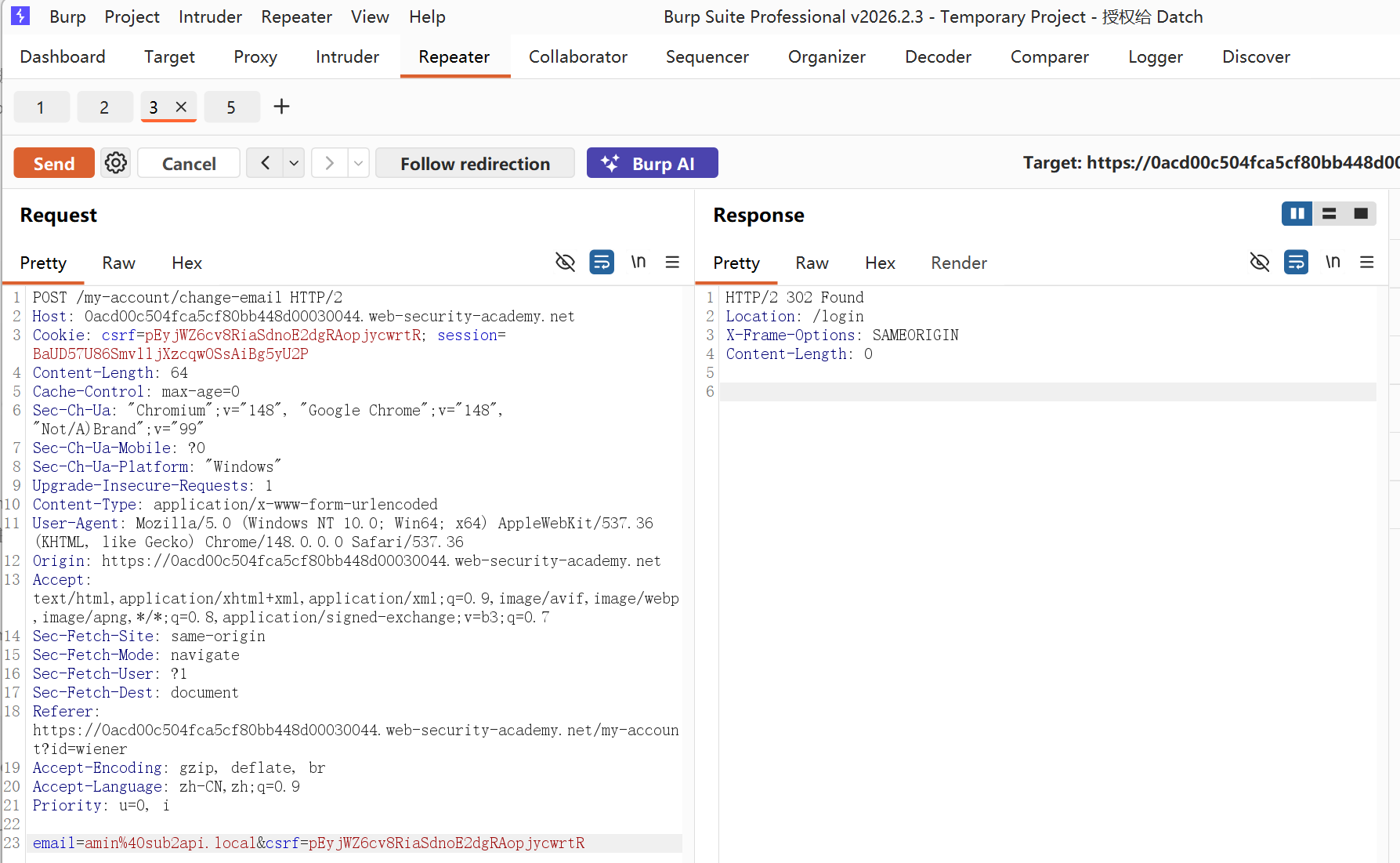Click Follow redirection button
This screenshot has width=1400, height=863.
click(475, 163)
